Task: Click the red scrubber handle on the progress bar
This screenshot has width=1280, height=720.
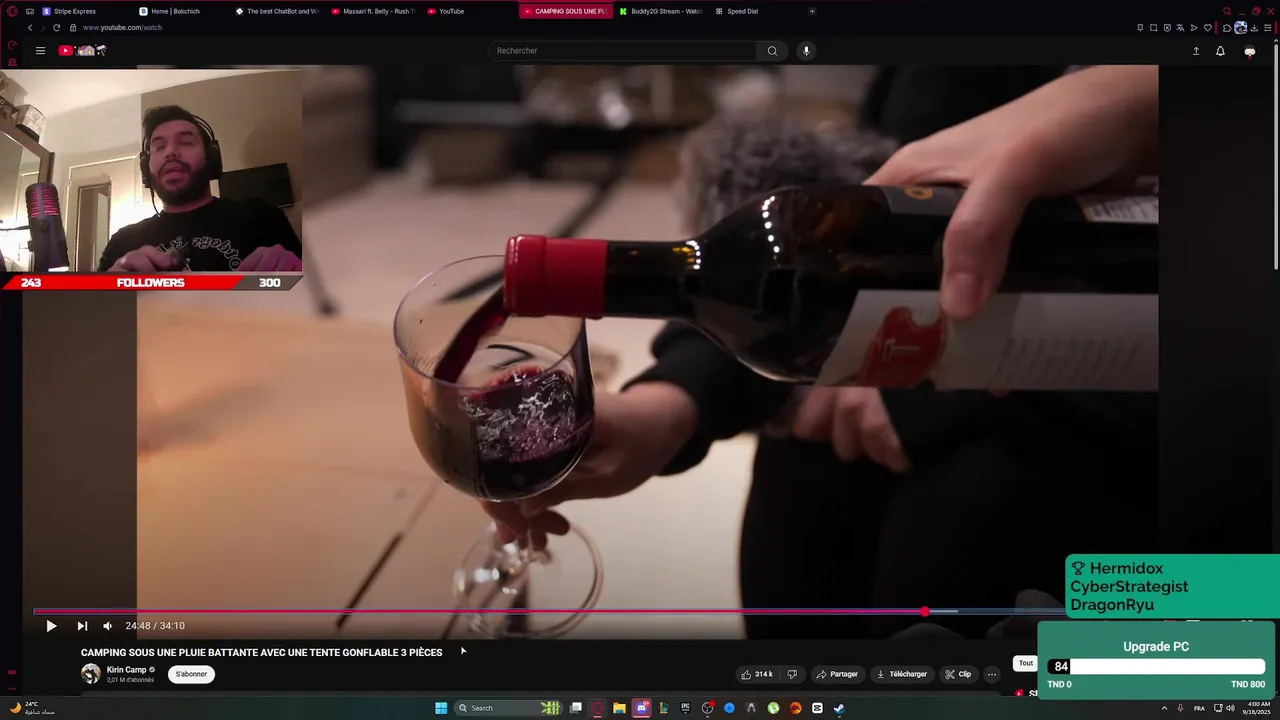Action: point(925,611)
